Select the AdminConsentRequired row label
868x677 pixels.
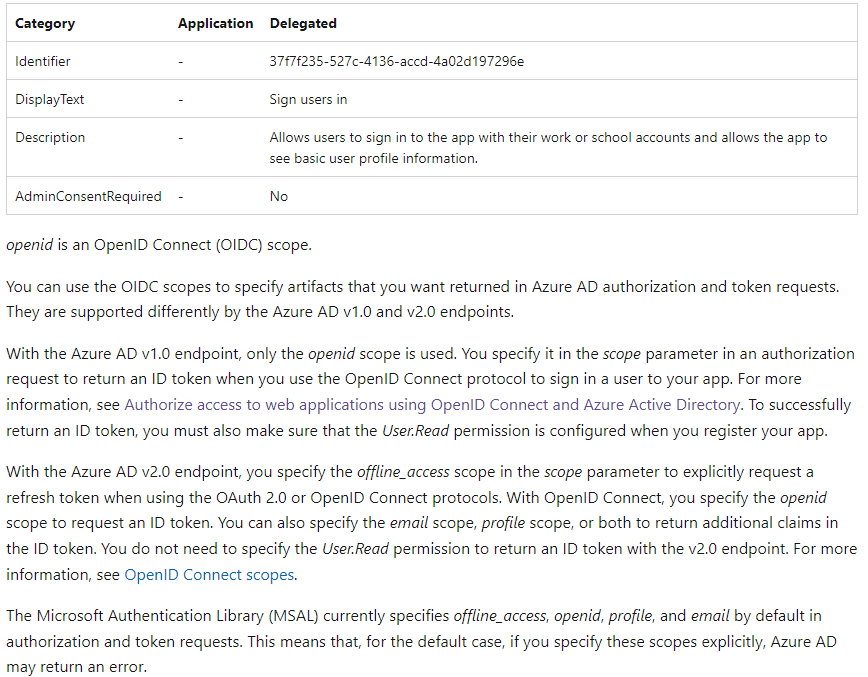pyautogui.click(x=88, y=196)
